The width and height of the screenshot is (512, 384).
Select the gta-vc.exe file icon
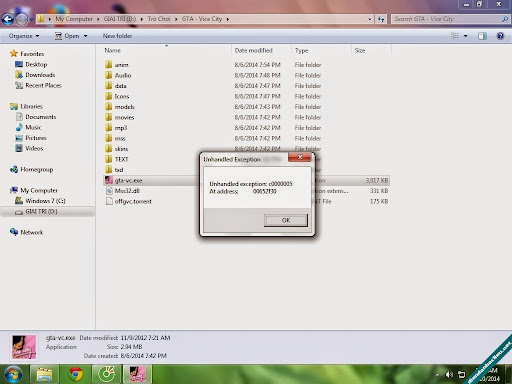(x=109, y=180)
